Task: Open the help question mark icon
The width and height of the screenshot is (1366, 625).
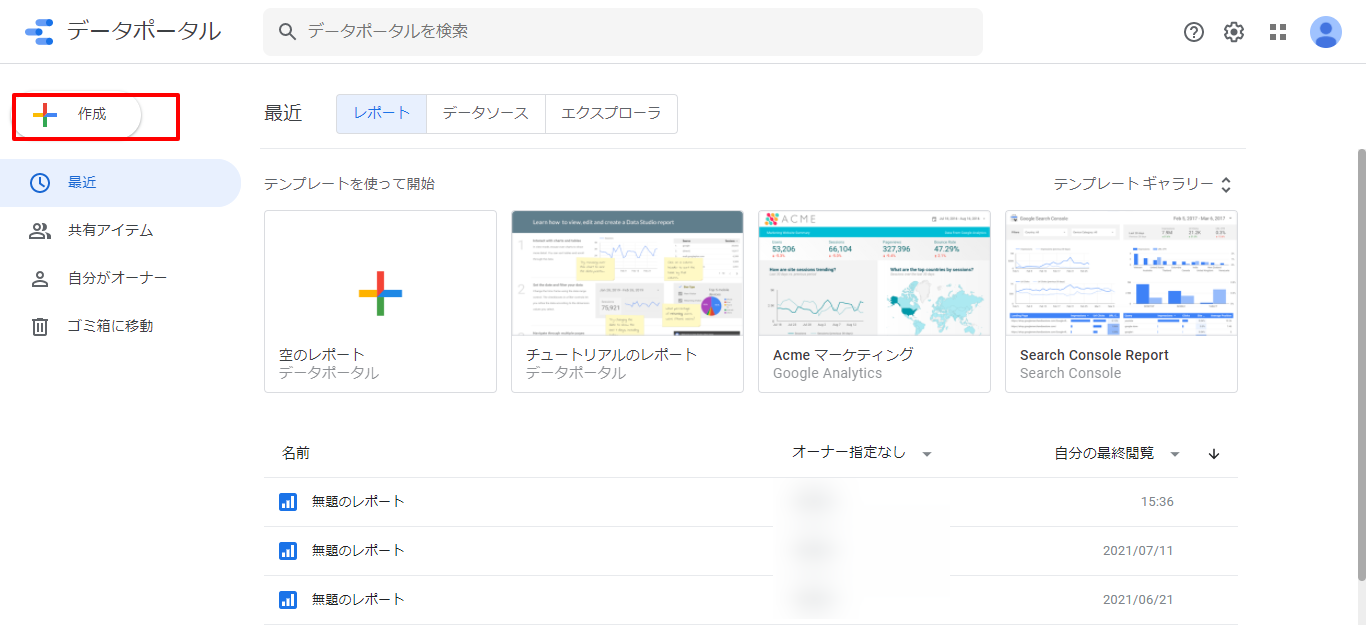Action: (x=1194, y=32)
